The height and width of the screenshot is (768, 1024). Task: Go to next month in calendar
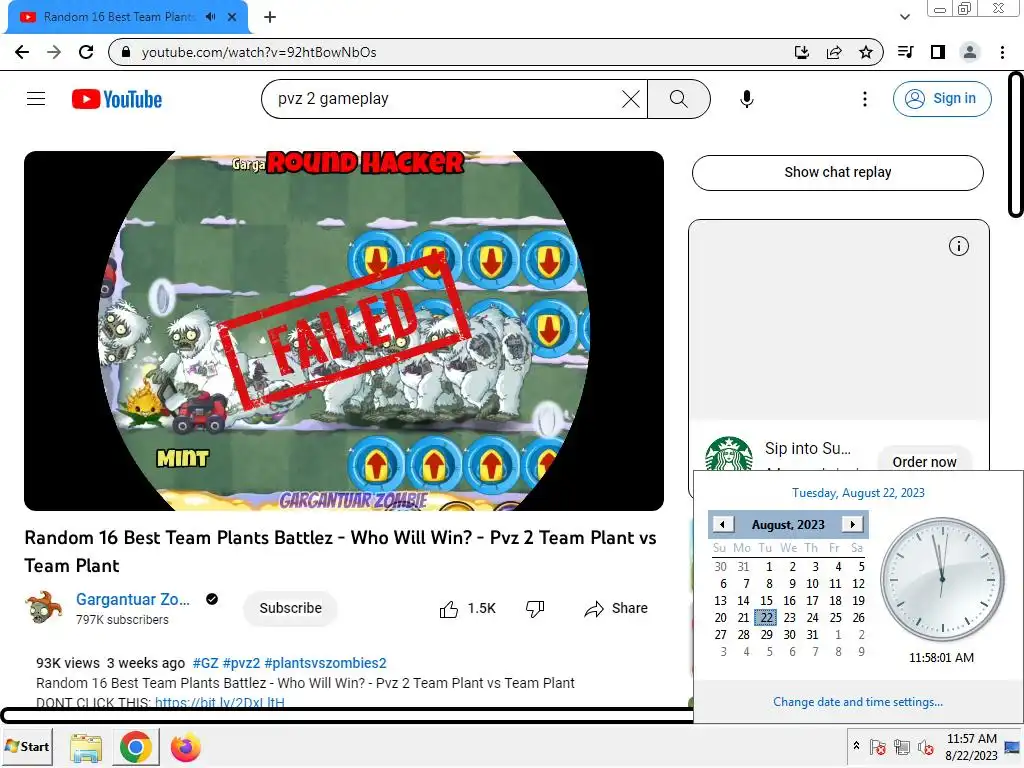point(853,524)
